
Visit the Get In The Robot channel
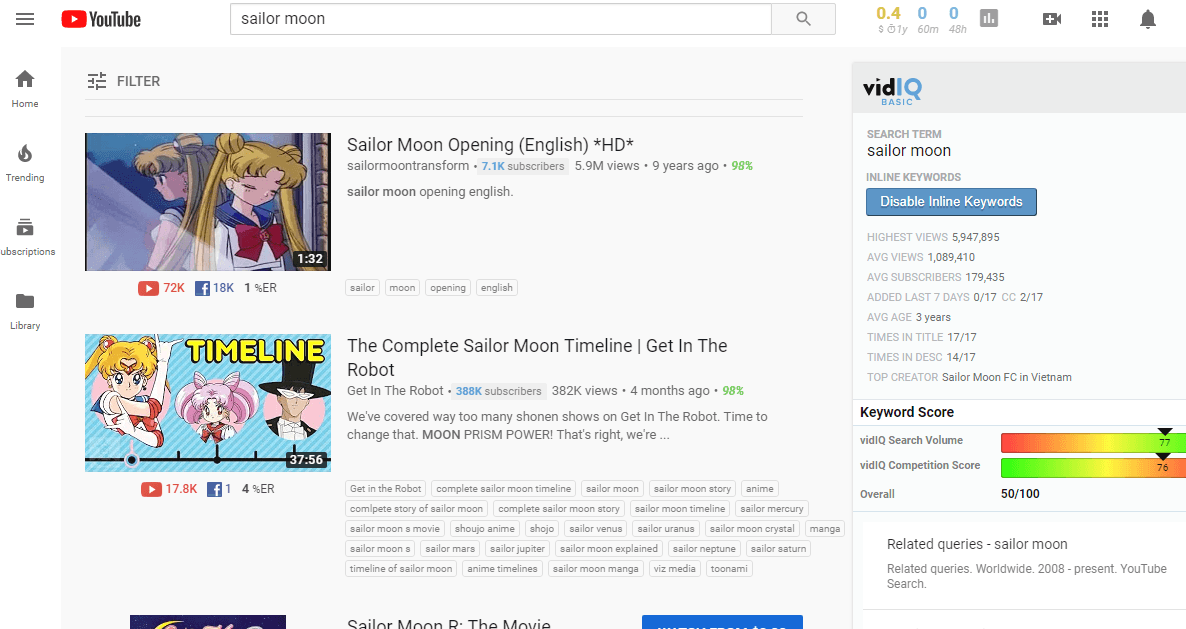click(396, 391)
